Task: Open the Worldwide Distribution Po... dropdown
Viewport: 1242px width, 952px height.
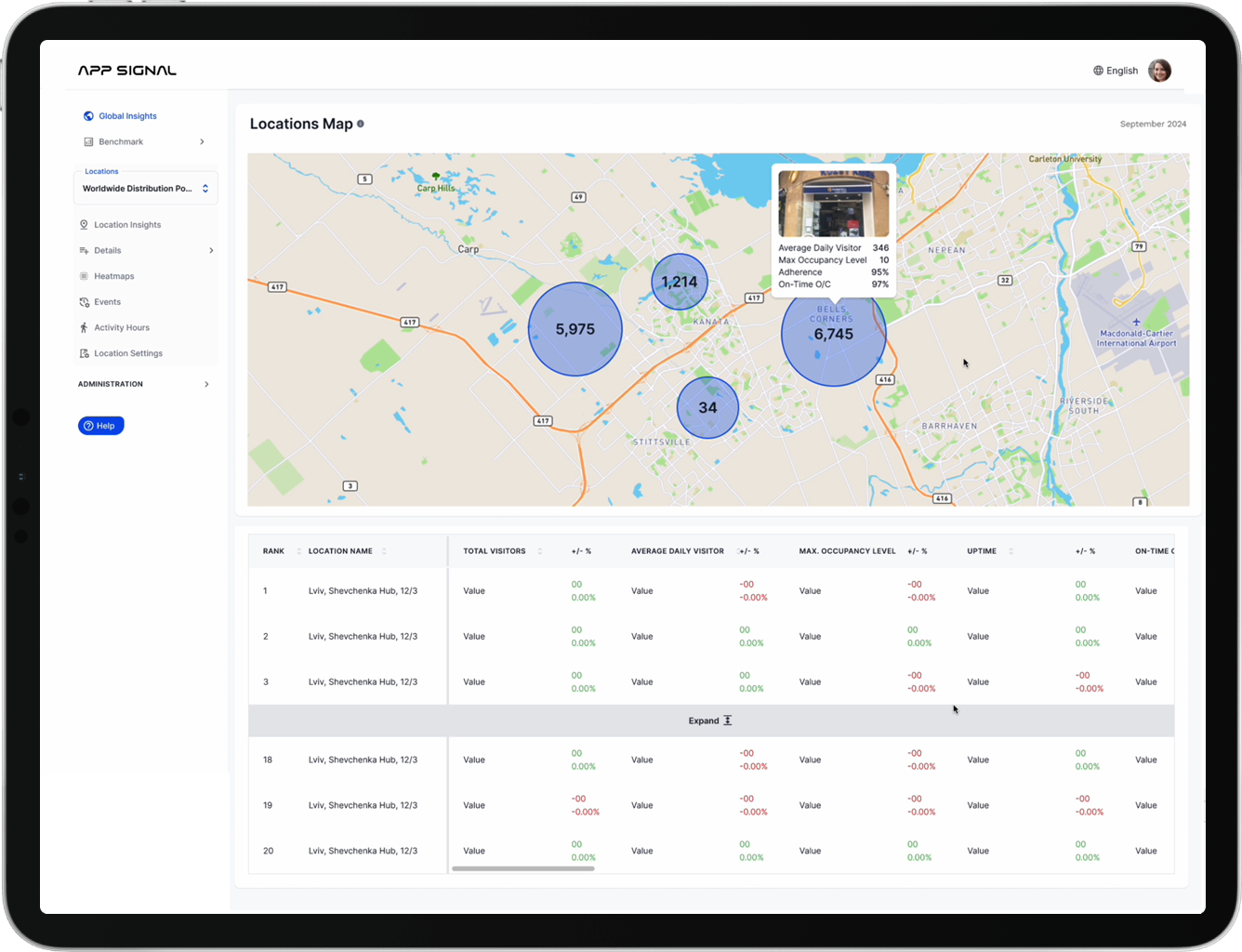Action: 145,187
